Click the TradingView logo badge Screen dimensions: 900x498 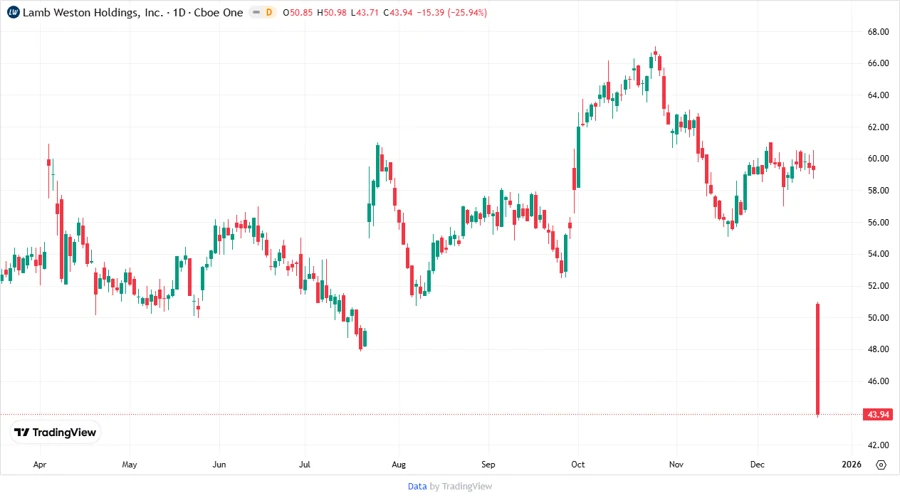[x=56, y=433]
